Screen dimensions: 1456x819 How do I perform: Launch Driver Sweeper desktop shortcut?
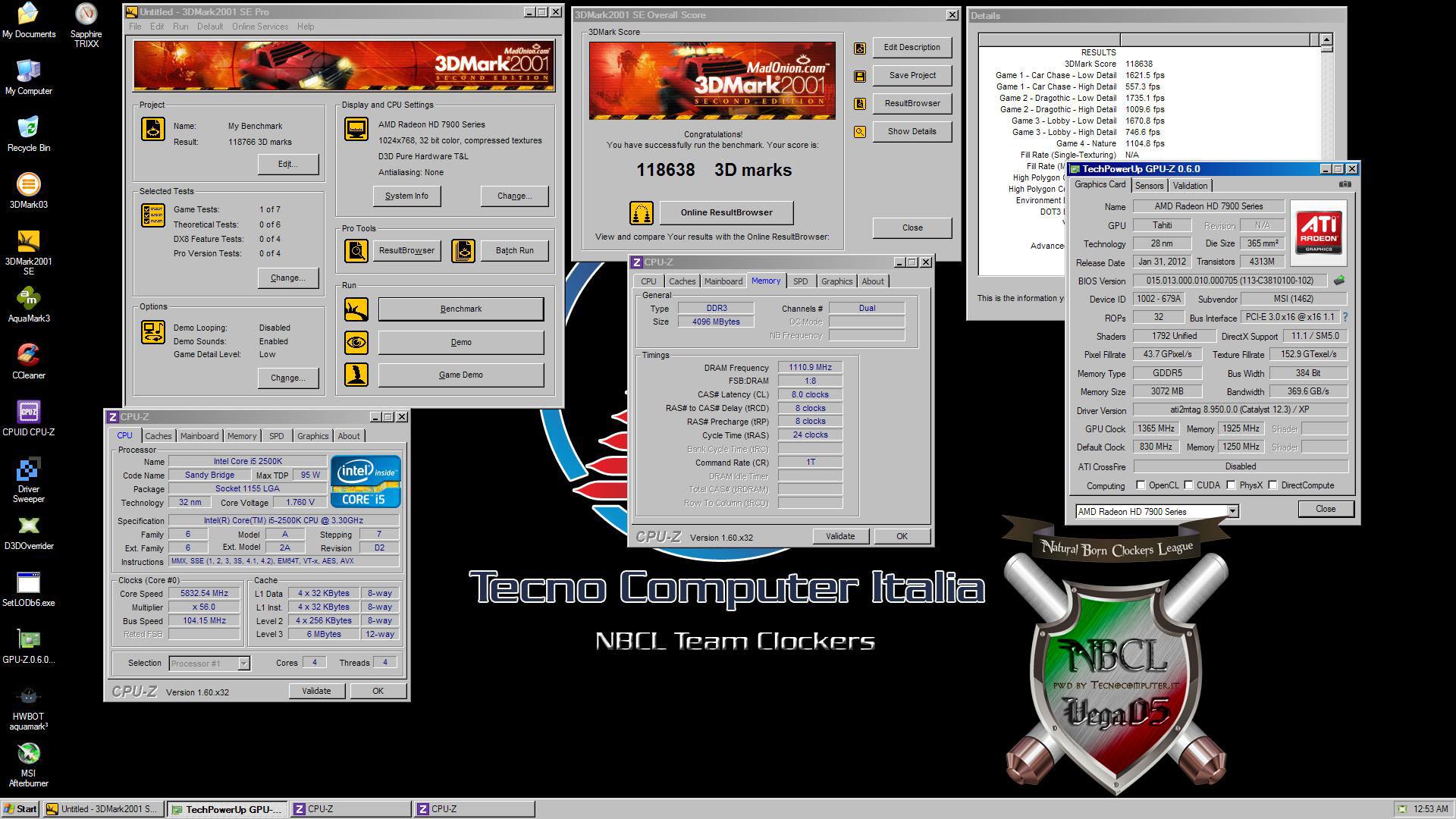[28, 480]
